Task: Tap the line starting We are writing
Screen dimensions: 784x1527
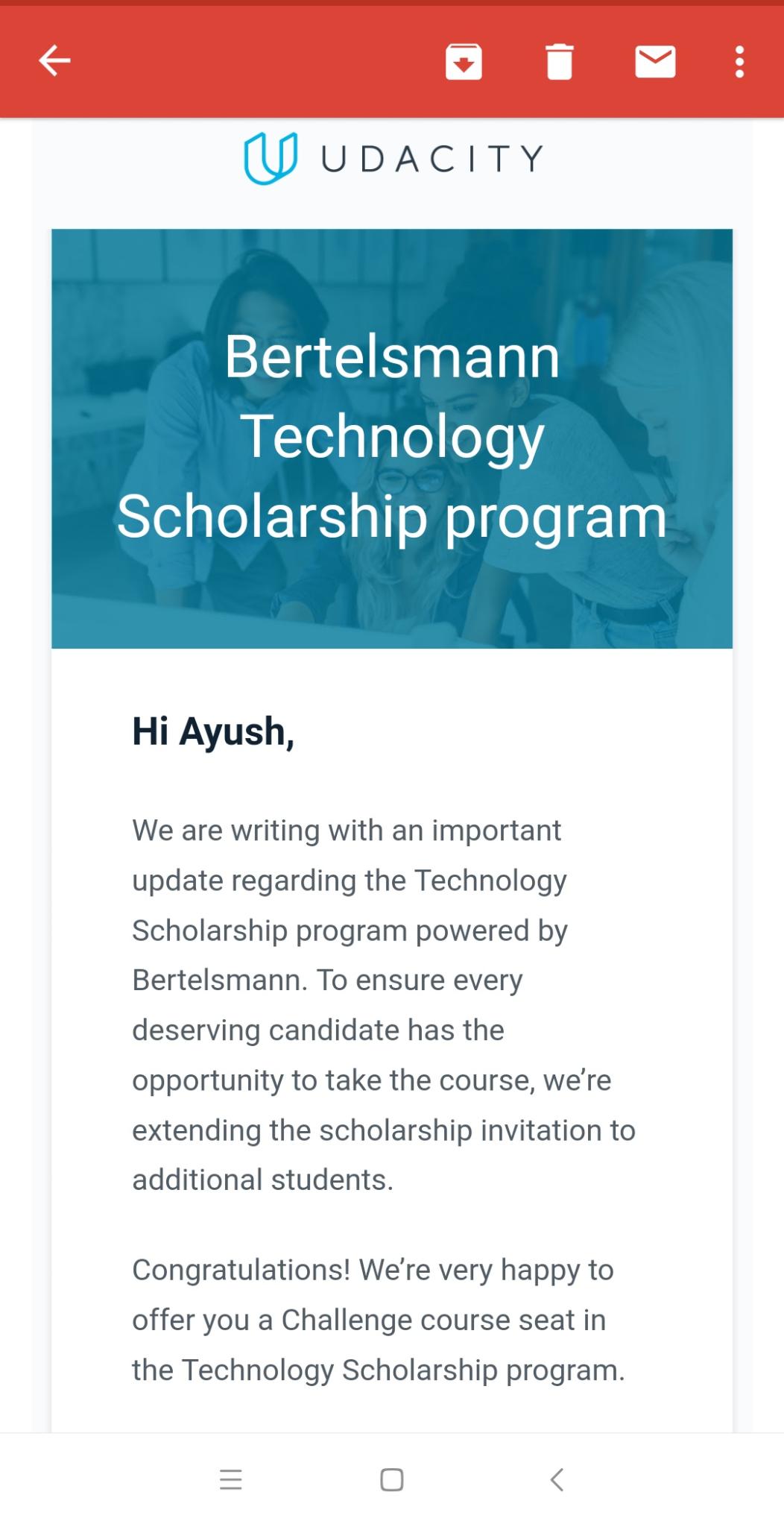Action: pos(347,831)
